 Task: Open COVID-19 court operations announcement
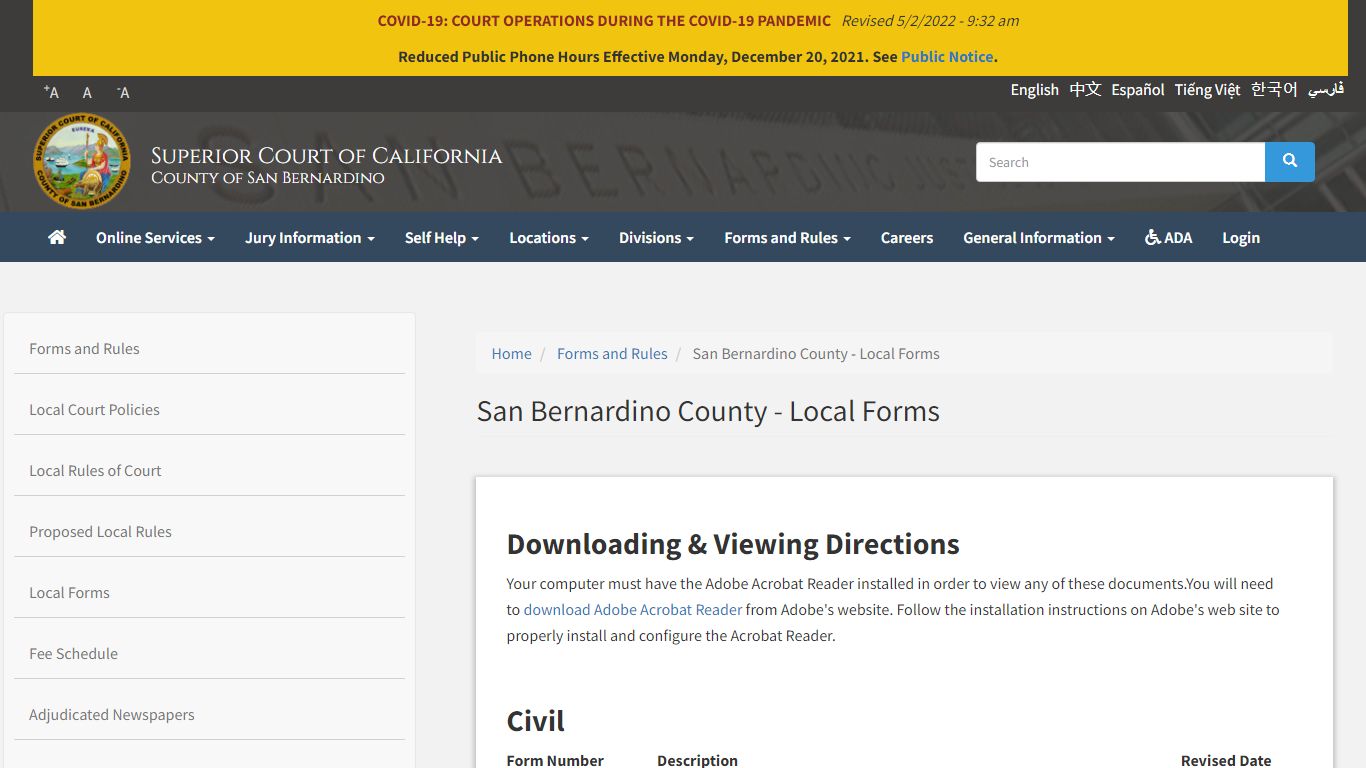pyautogui.click(x=604, y=21)
